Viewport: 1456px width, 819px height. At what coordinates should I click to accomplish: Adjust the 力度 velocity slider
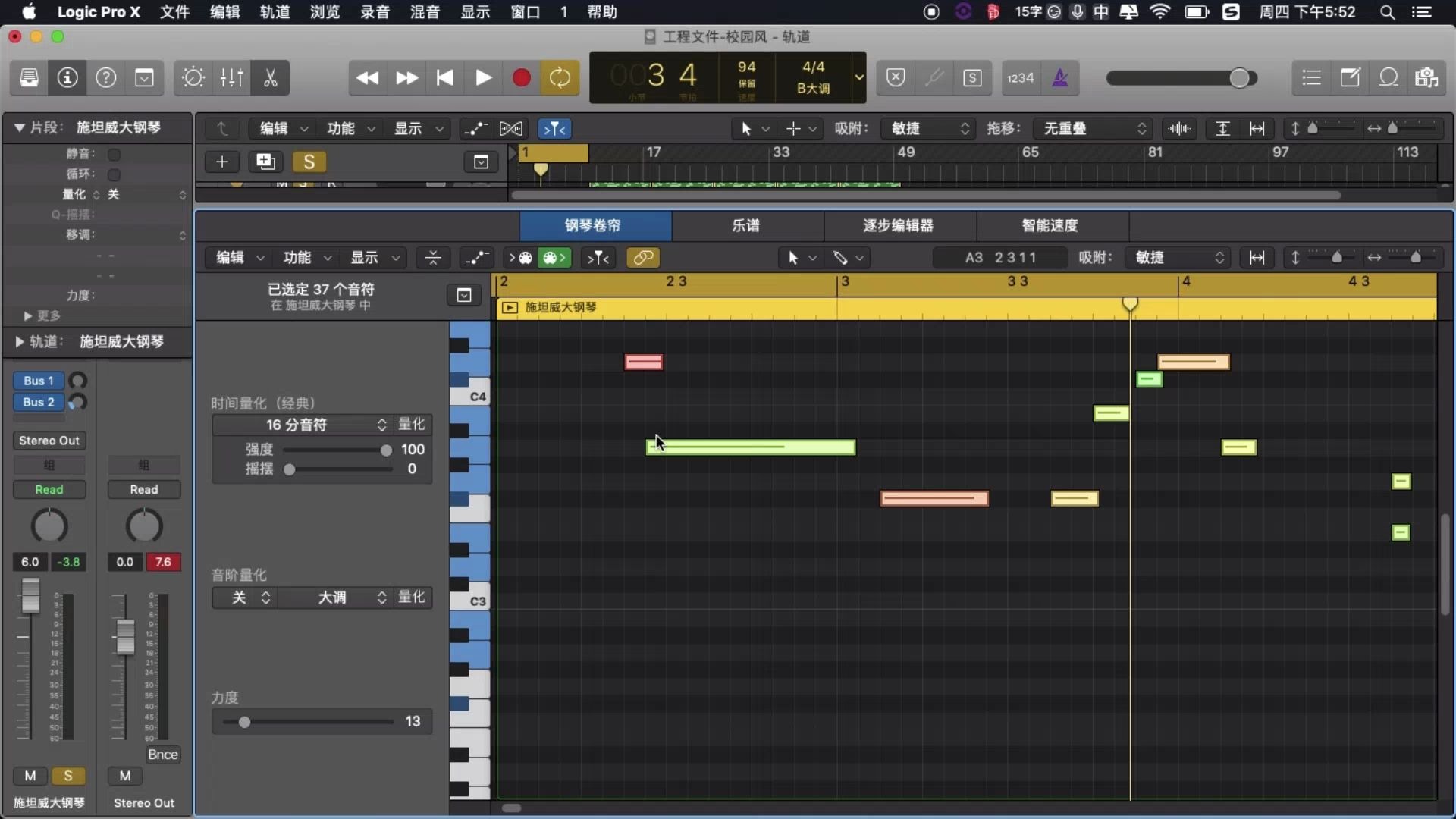click(244, 721)
